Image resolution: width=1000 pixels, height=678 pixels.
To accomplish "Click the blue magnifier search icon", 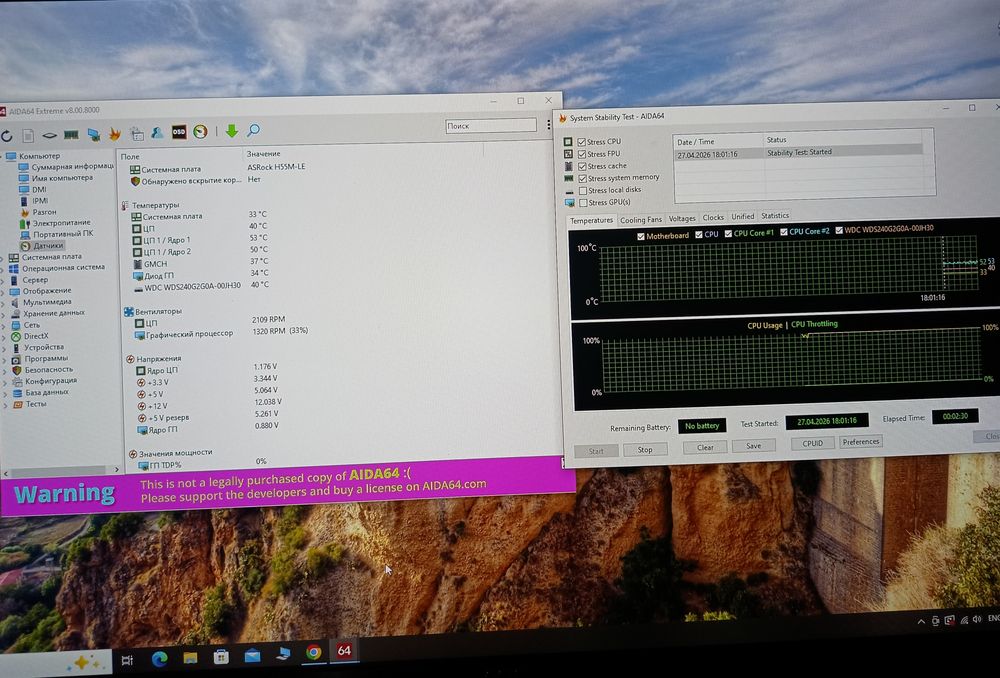I will (253, 130).
